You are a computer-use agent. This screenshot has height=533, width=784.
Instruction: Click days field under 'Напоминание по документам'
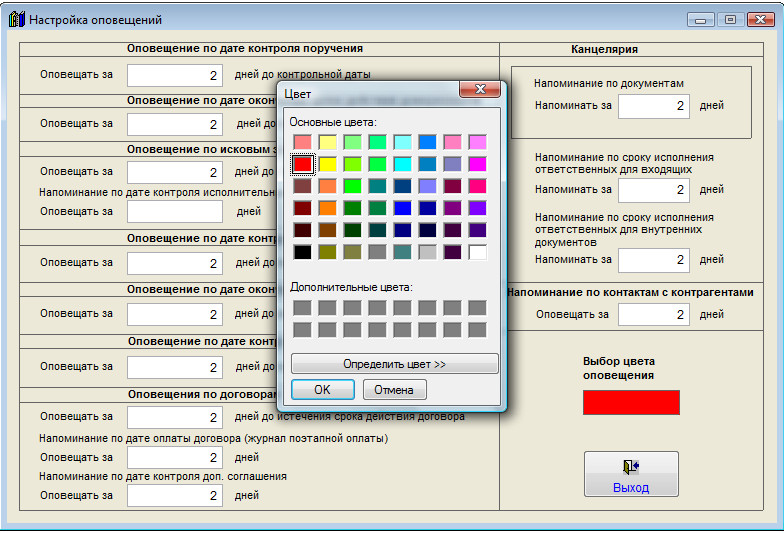pos(654,106)
